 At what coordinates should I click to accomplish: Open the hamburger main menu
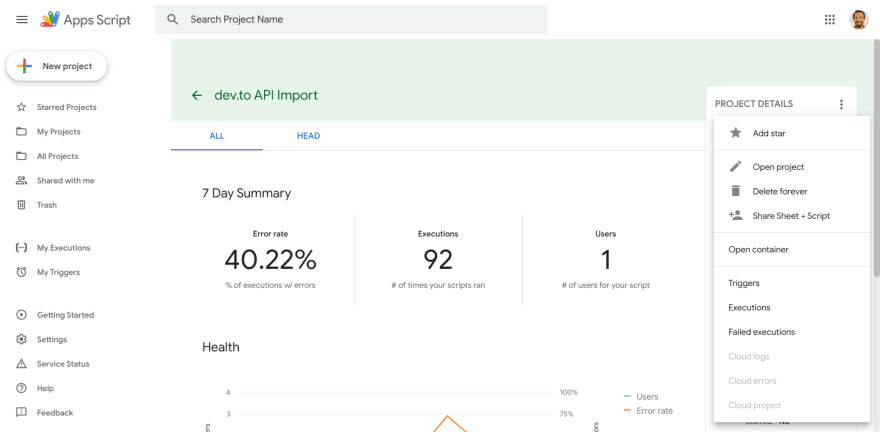(x=22, y=20)
